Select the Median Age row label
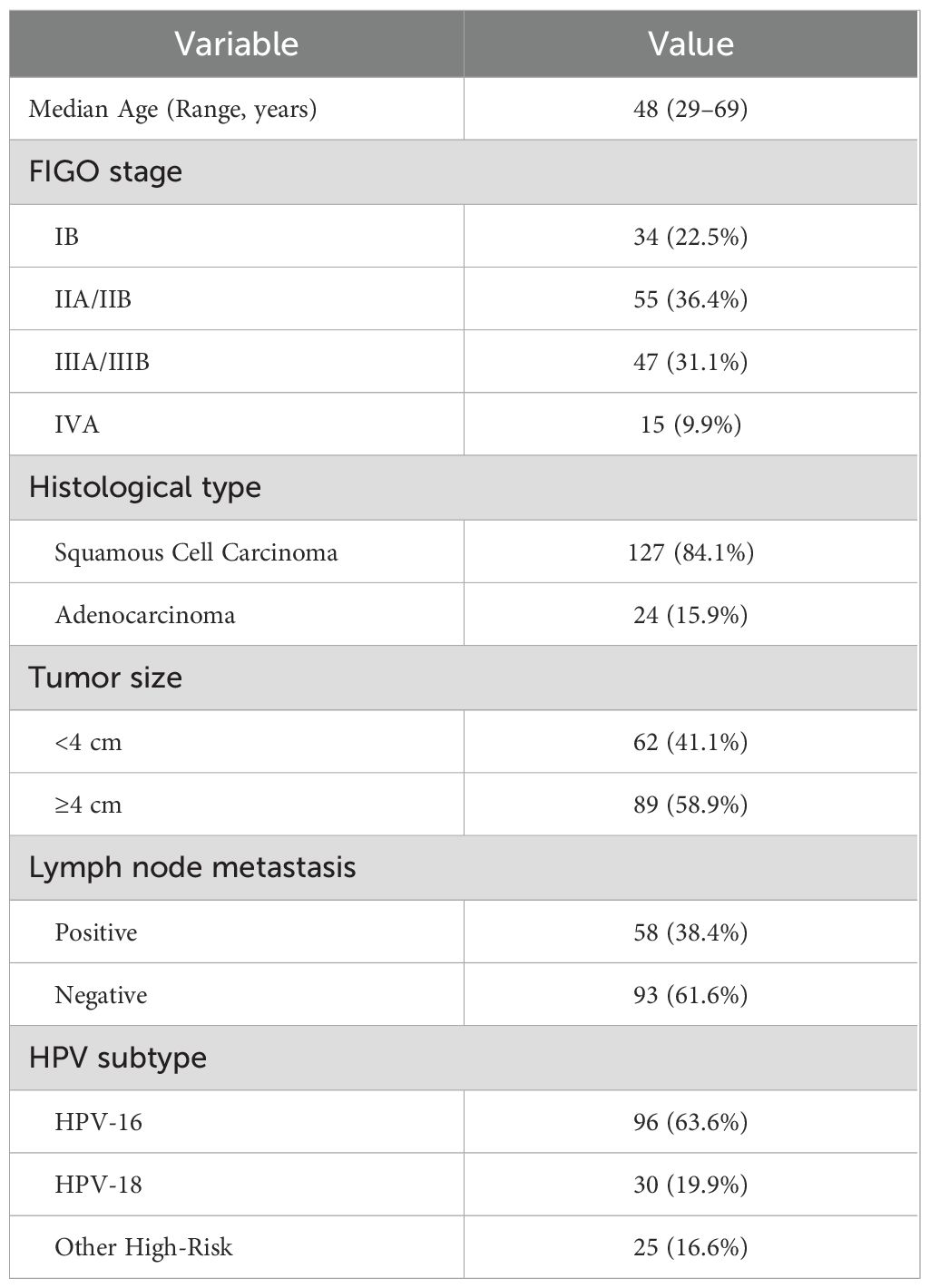The image size is (930, 1288). pos(172,110)
